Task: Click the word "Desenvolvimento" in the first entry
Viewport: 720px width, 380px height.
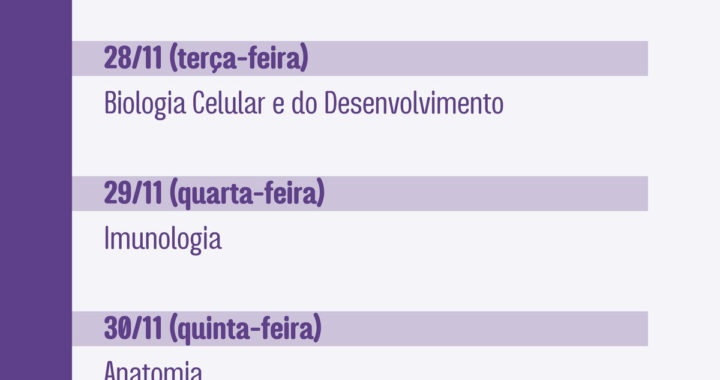Action: click(414, 103)
